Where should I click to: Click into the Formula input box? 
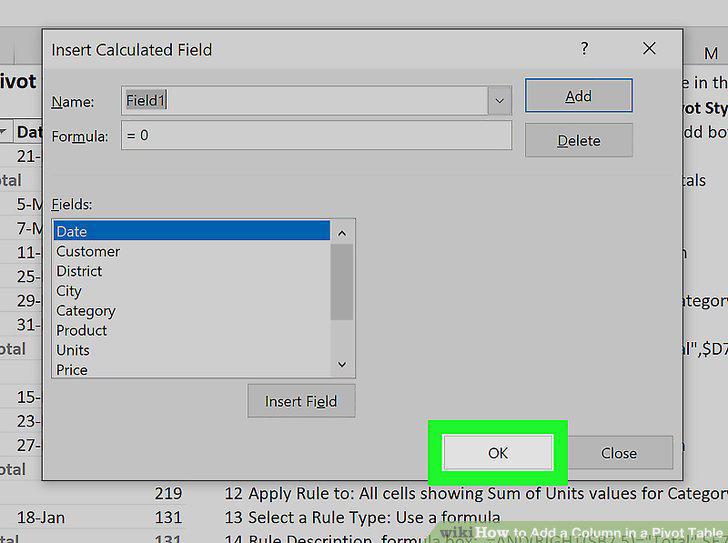tap(316, 136)
